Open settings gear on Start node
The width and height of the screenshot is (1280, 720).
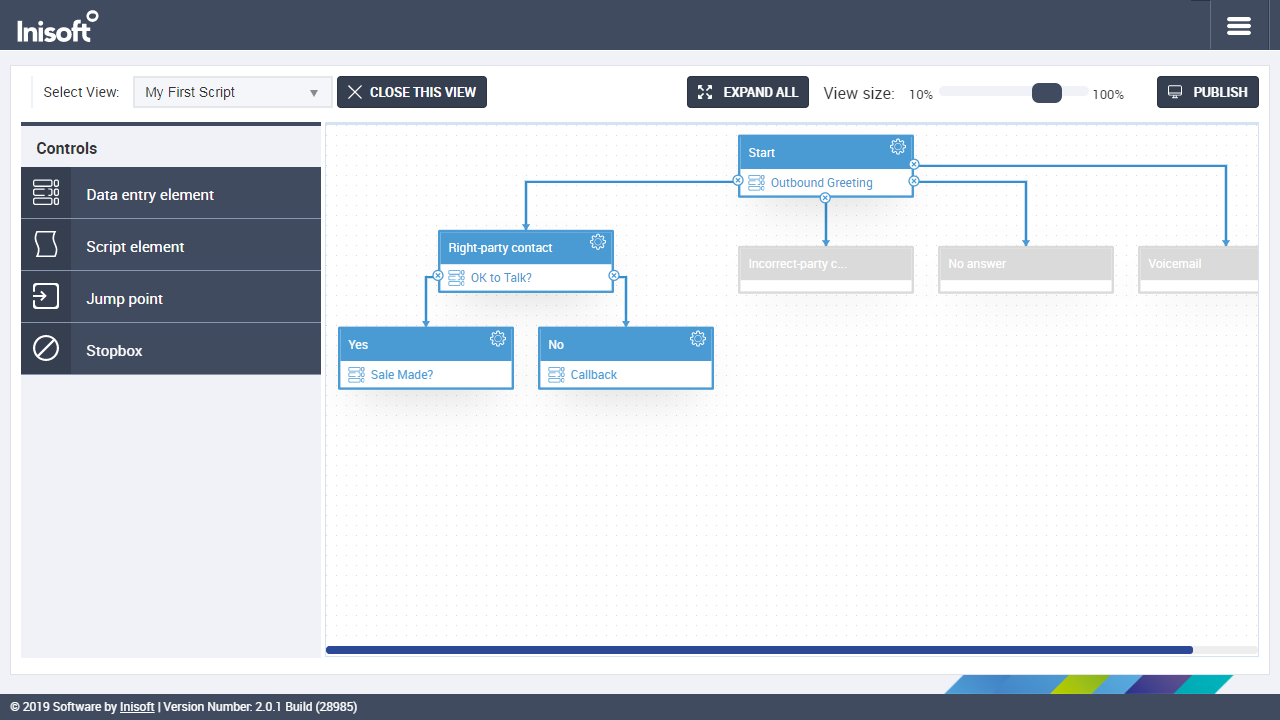(898, 147)
